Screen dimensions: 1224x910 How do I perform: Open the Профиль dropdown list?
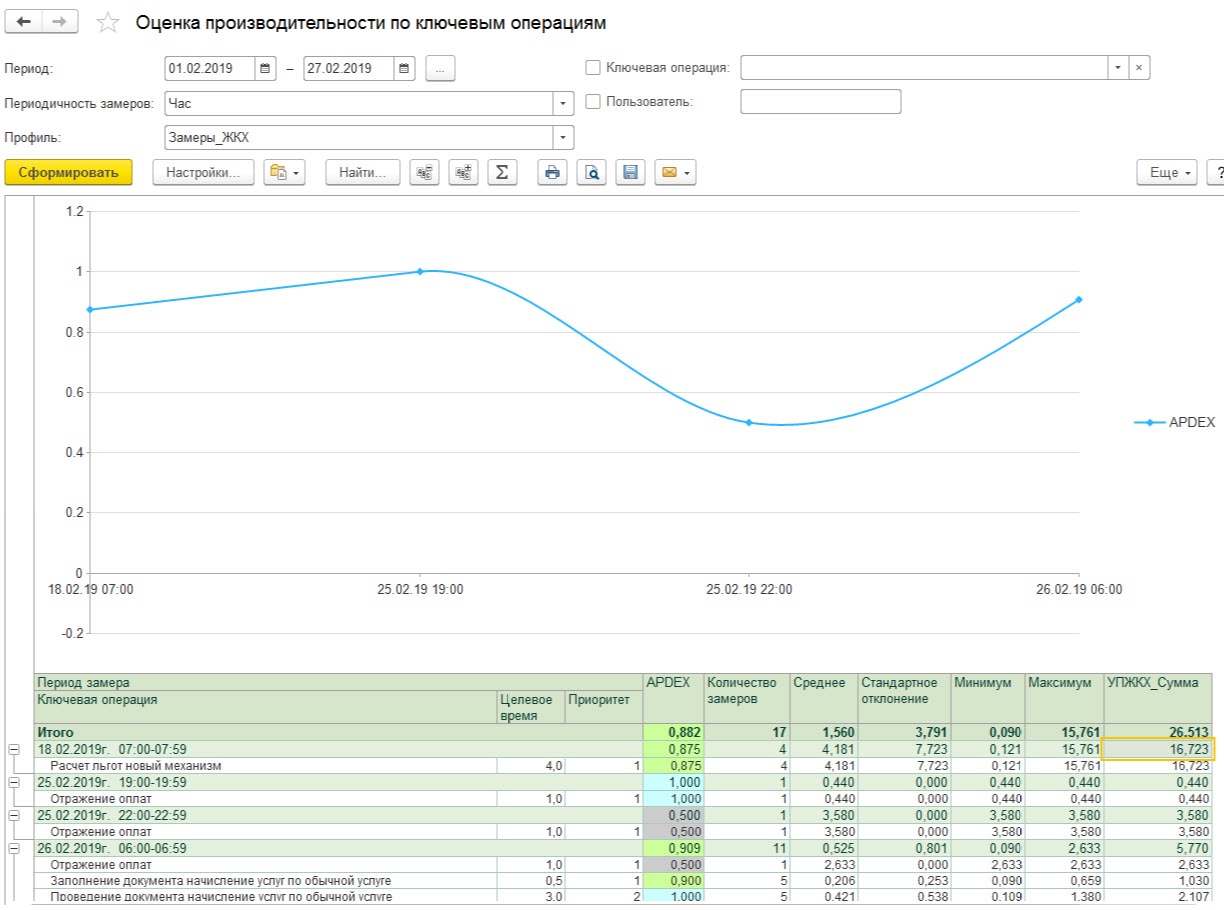pos(563,137)
